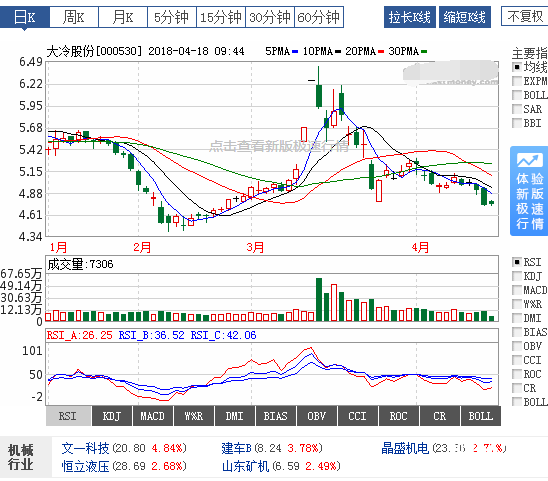The image size is (548, 481).
Task: Click the 缩短K线 button
Action: [465, 17]
